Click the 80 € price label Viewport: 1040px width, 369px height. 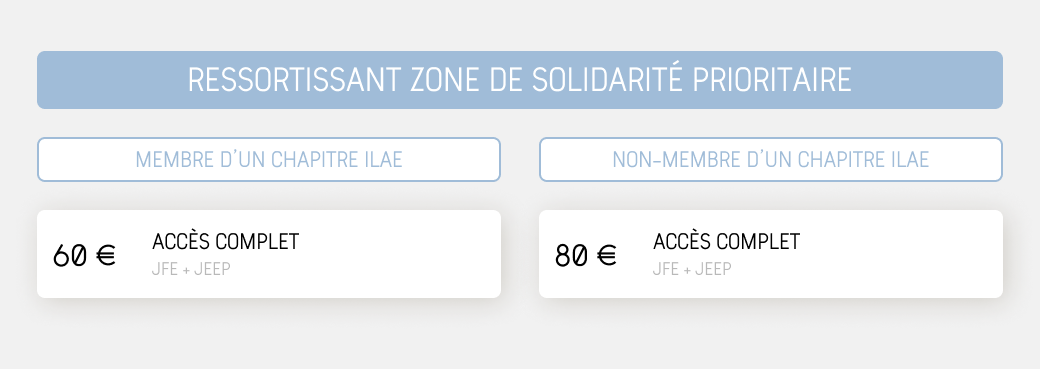586,256
